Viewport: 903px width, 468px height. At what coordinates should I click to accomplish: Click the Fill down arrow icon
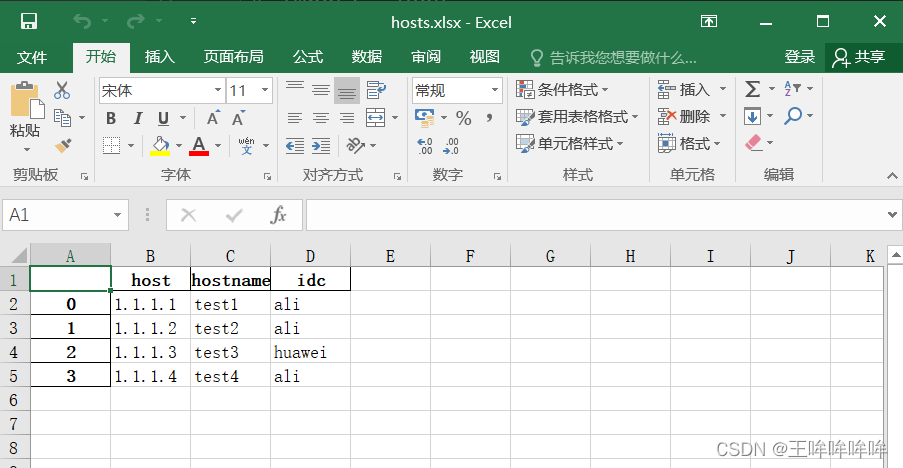coord(752,116)
